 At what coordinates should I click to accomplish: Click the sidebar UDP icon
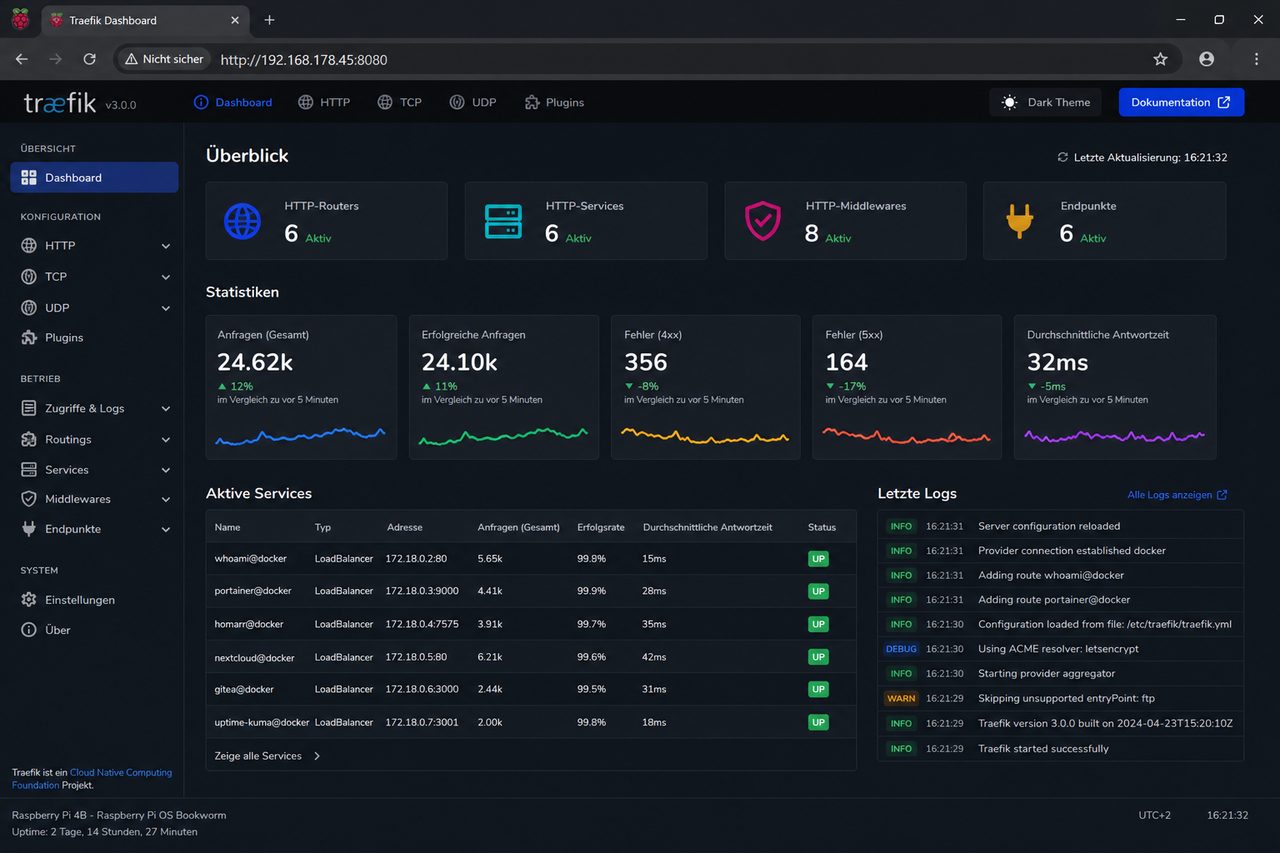pyautogui.click(x=28, y=307)
